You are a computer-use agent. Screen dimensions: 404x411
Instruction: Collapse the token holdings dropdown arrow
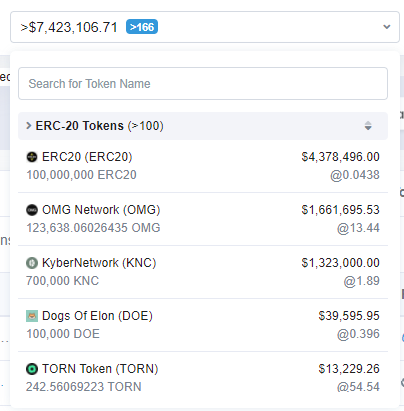(387, 27)
